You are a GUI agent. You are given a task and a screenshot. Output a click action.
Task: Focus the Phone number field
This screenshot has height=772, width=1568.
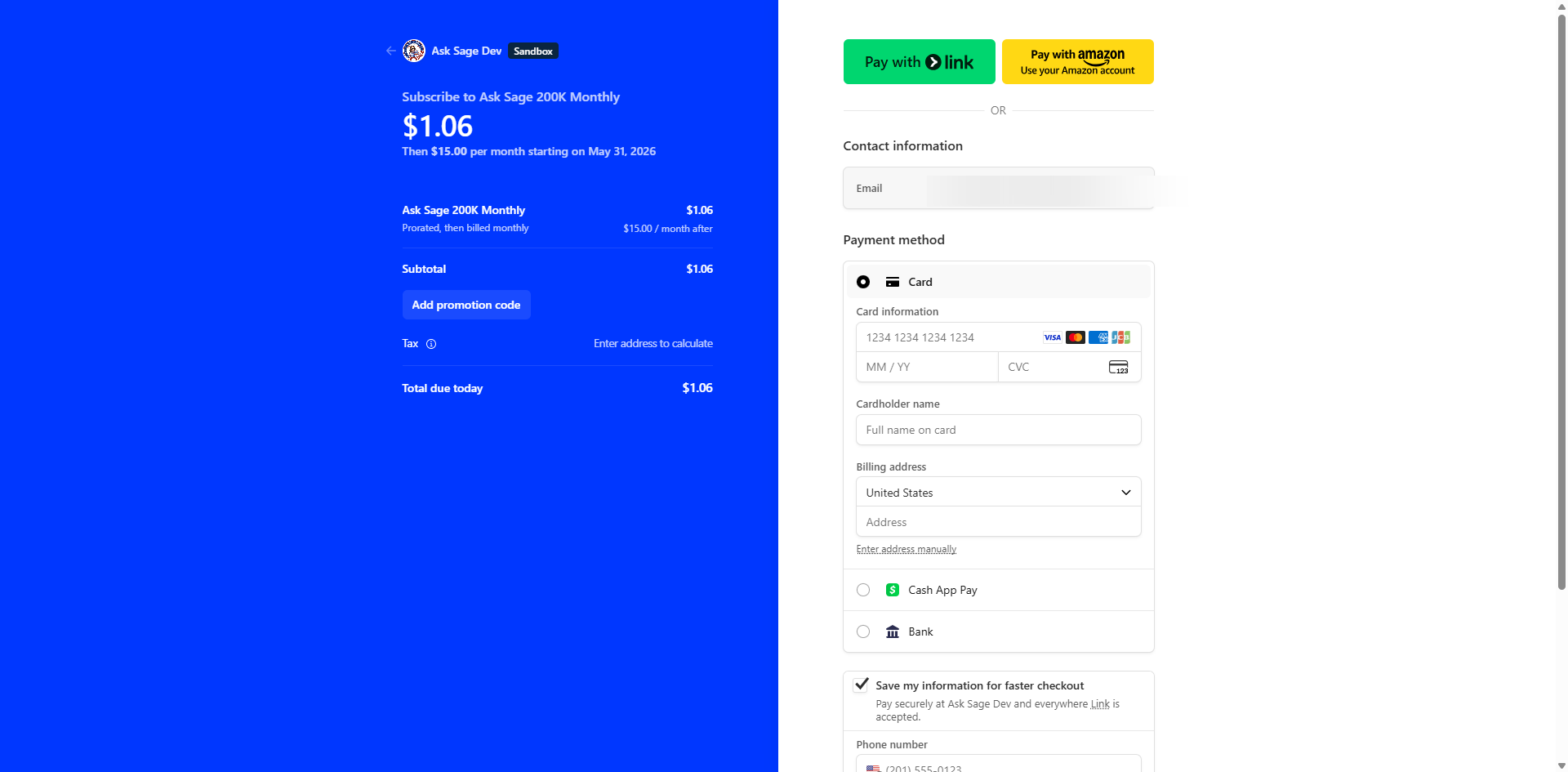(x=998, y=765)
